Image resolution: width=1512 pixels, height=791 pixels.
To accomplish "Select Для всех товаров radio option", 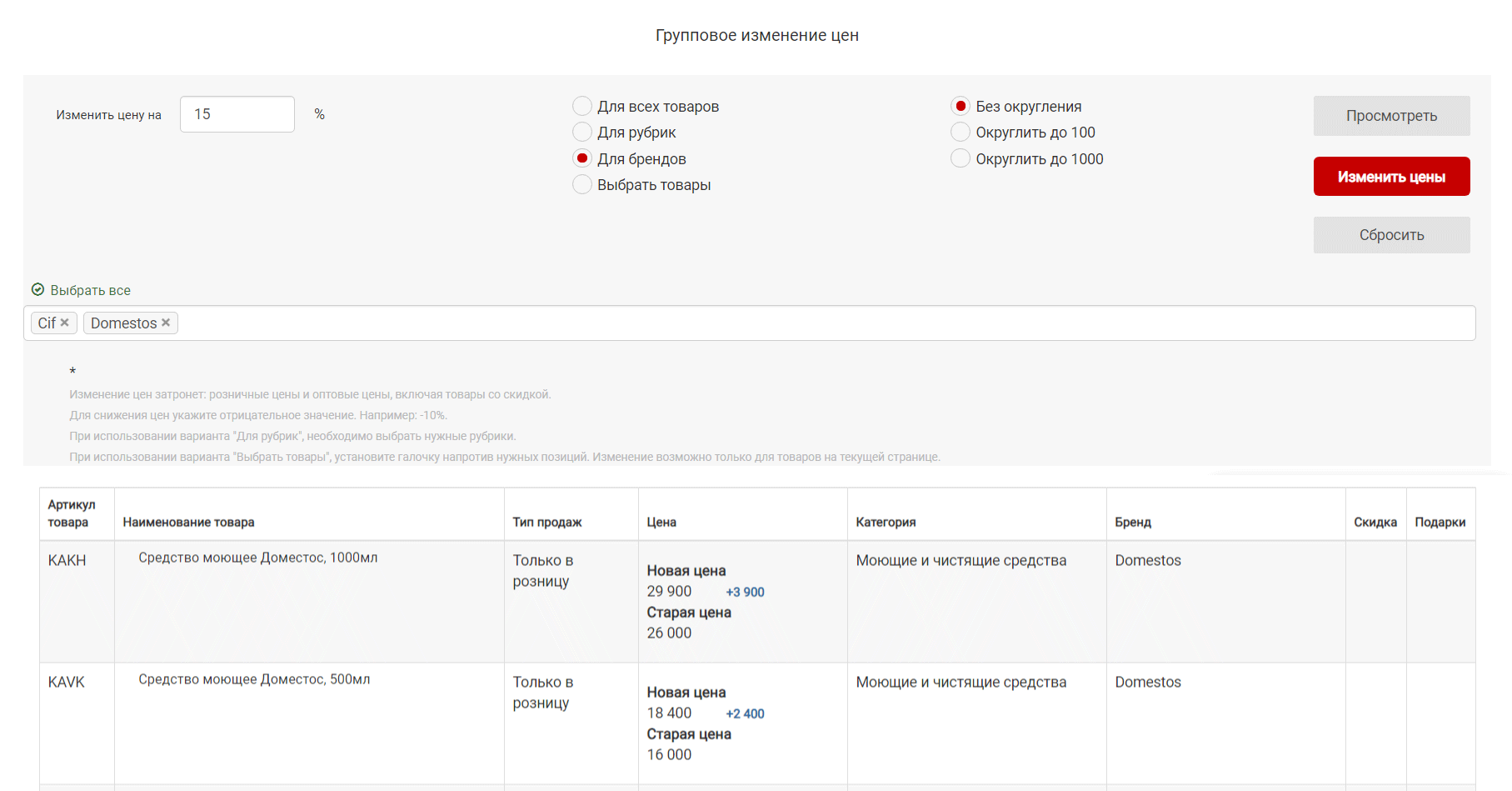I will 582,106.
